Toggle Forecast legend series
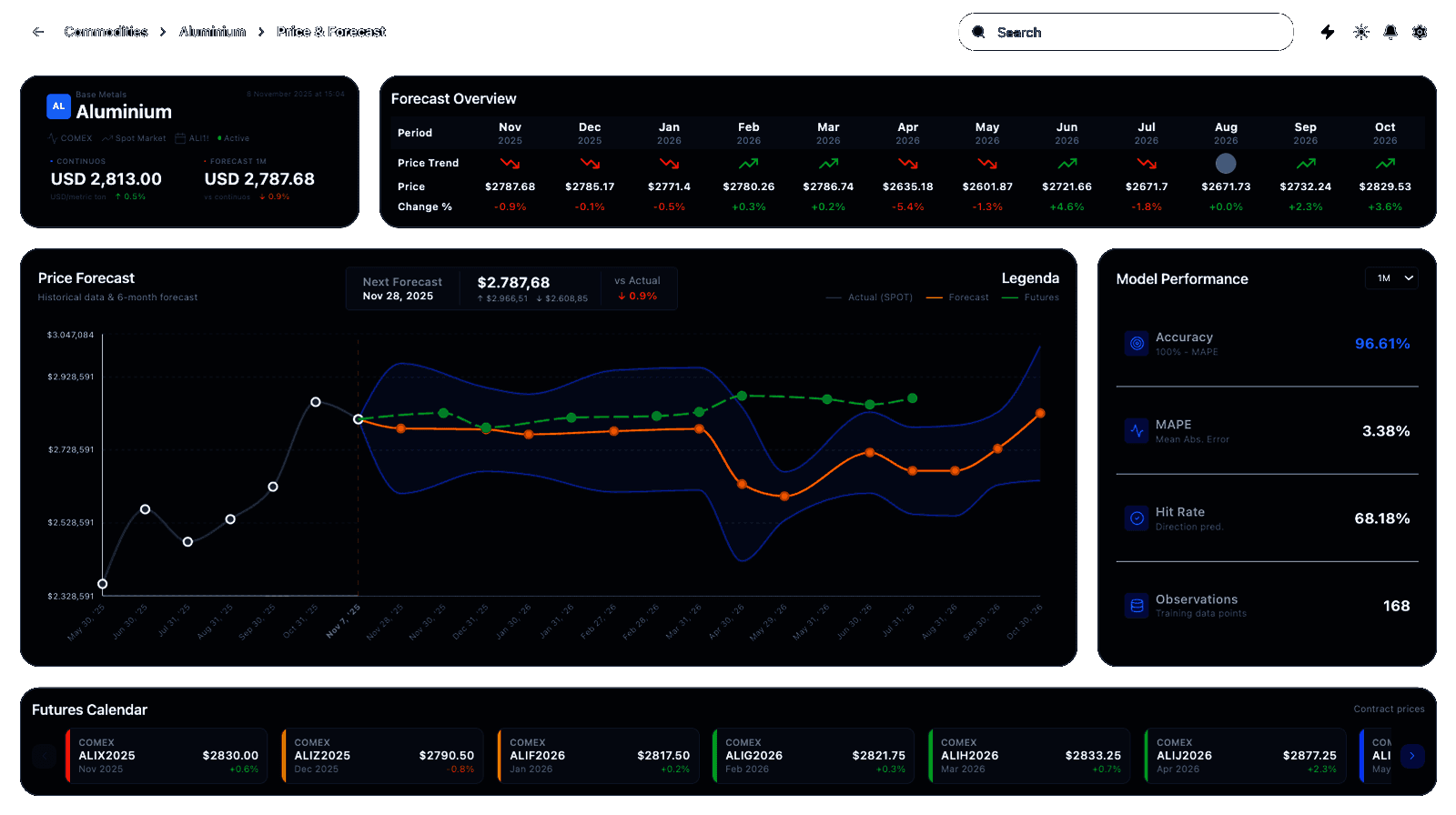This screenshot has width=1456, height=815. [957, 297]
